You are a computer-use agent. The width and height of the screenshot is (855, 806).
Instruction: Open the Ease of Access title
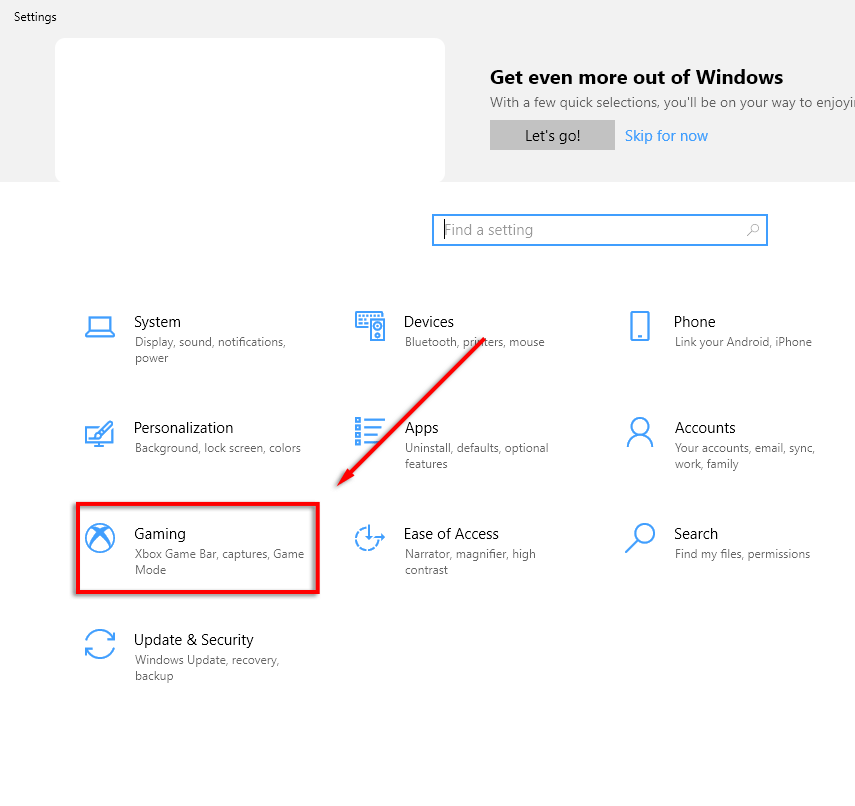click(451, 533)
